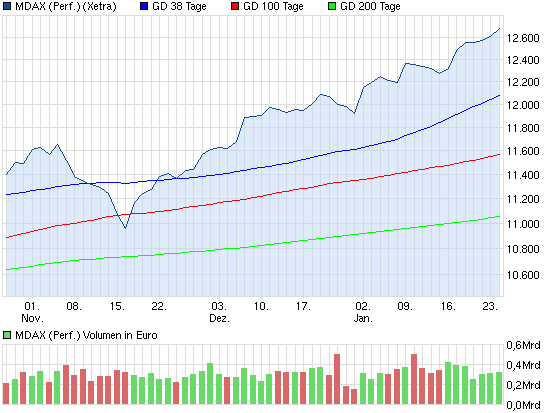Click the tallest red volume bar near Jan 09

[414, 379]
